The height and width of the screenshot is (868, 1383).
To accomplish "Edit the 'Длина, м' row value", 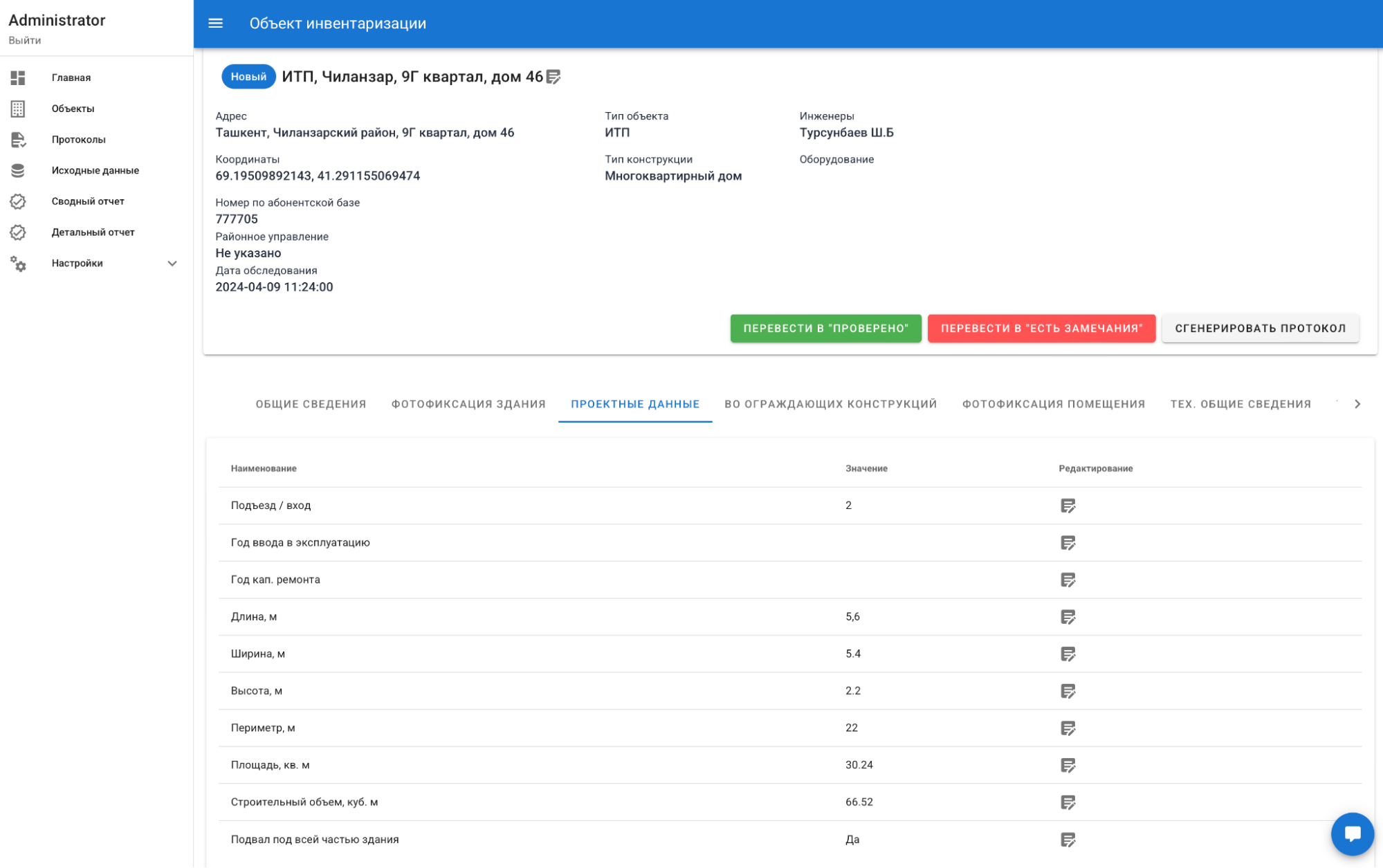I will (1068, 617).
